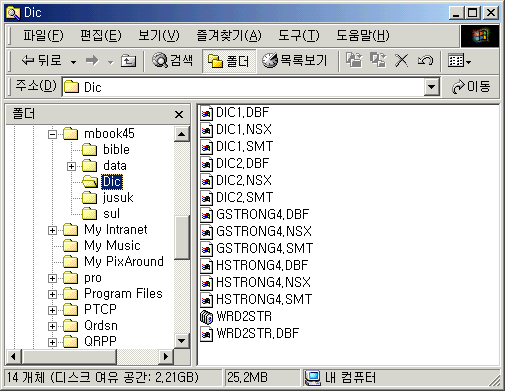The width and height of the screenshot is (505, 391).
Task: Open the 즐겨찾기(A) menu
Action: [x=229, y=35]
